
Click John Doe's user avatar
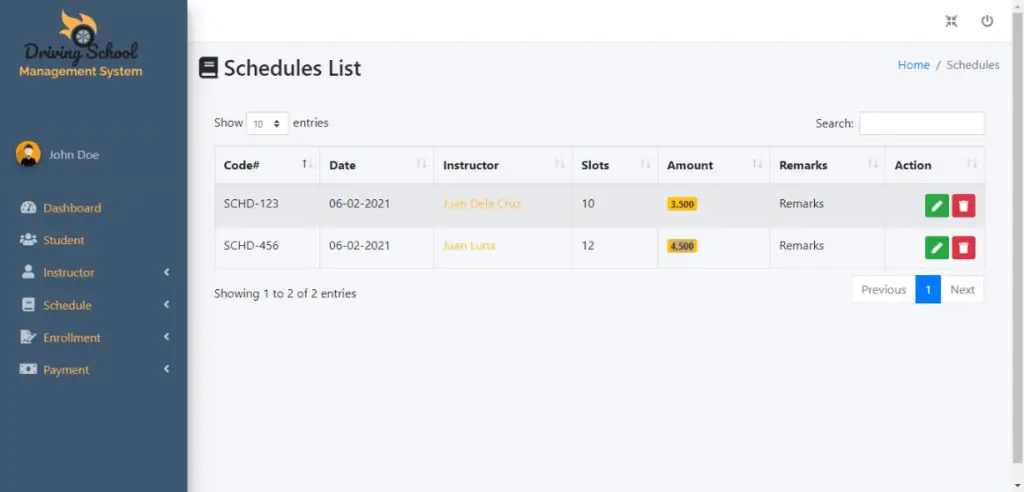(28, 154)
